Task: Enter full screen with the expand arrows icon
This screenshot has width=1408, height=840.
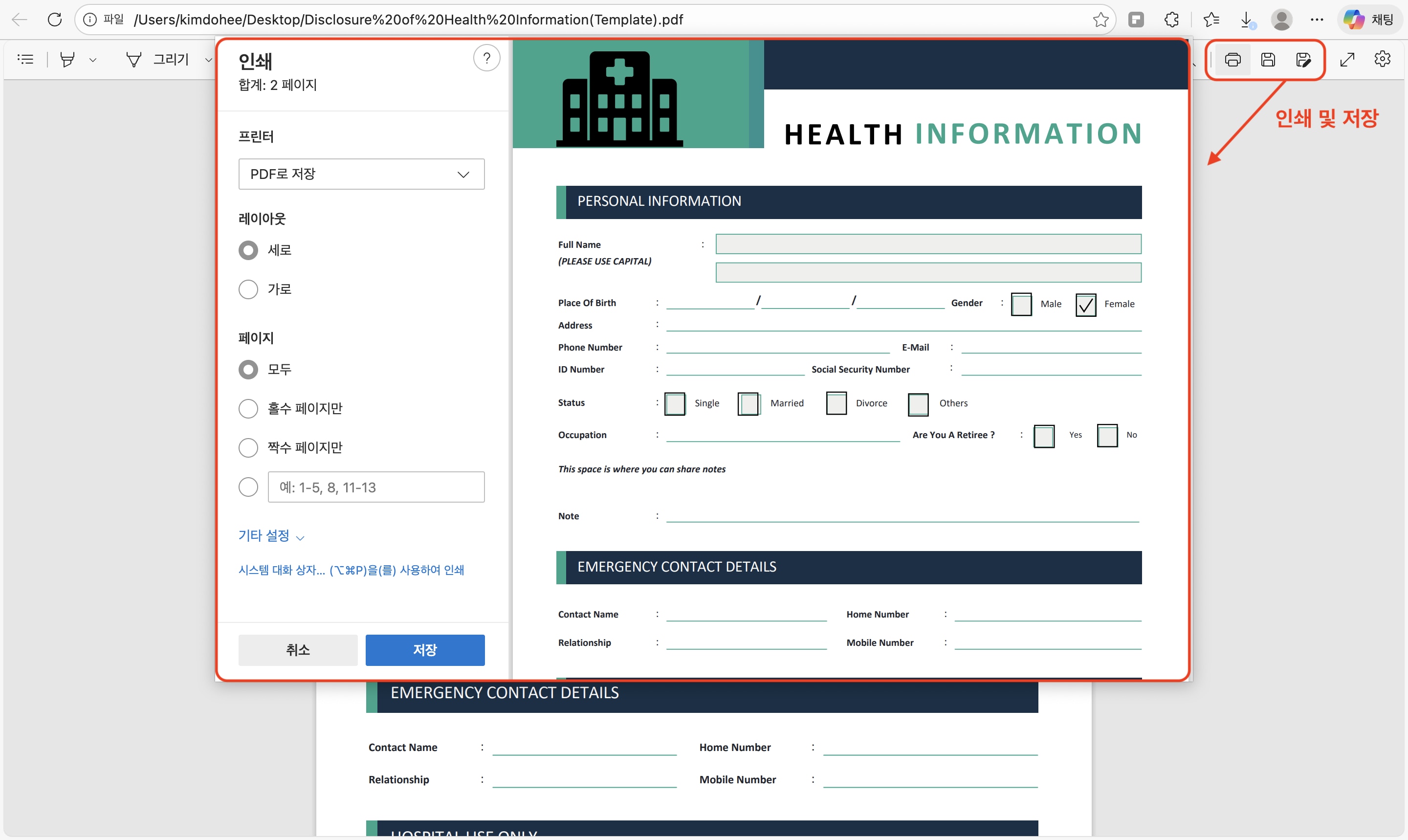Action: point(1347,60)
